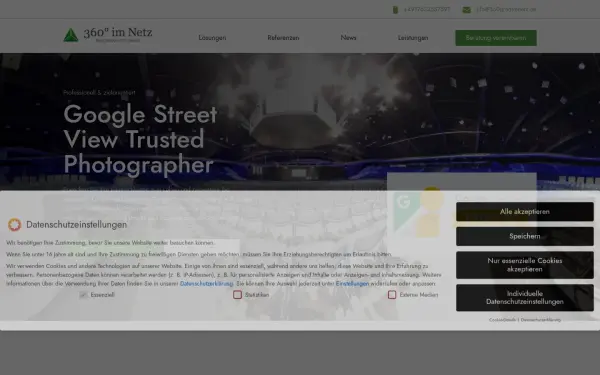Viewport: 600px width, 375px height.
Task: Click the Alle akzeptieren button
Action: pos(525,212)
